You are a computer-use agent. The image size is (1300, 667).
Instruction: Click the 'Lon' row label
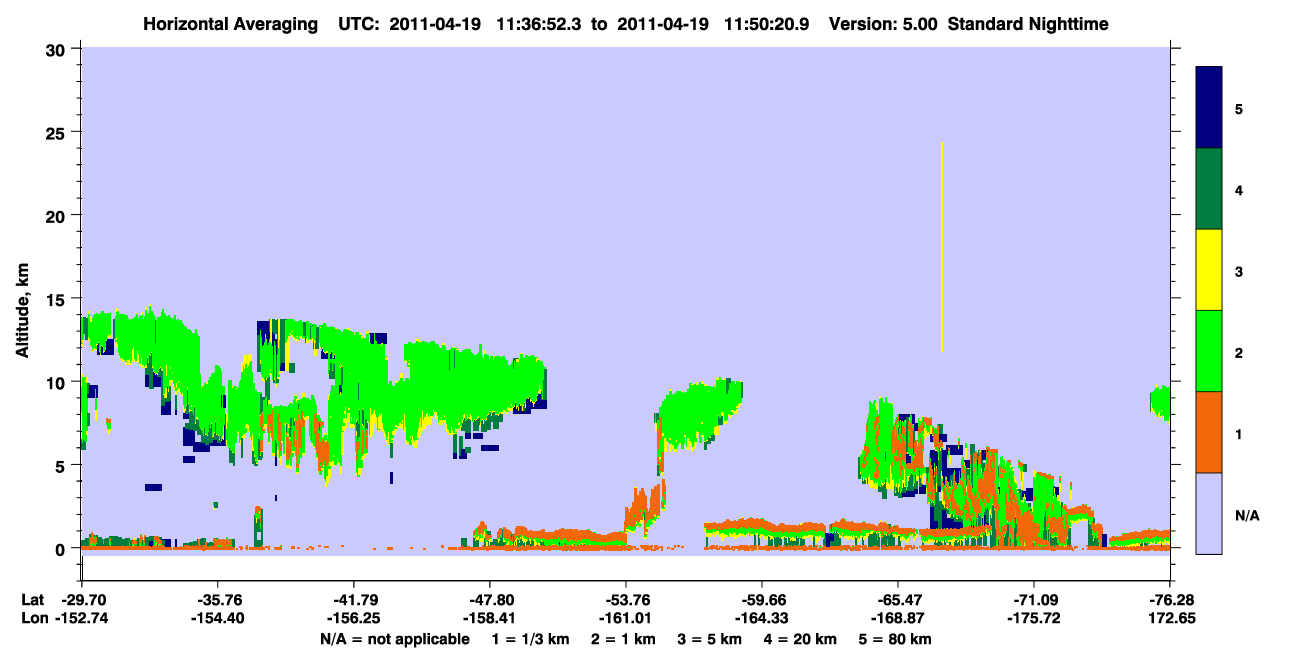point(33,619)
